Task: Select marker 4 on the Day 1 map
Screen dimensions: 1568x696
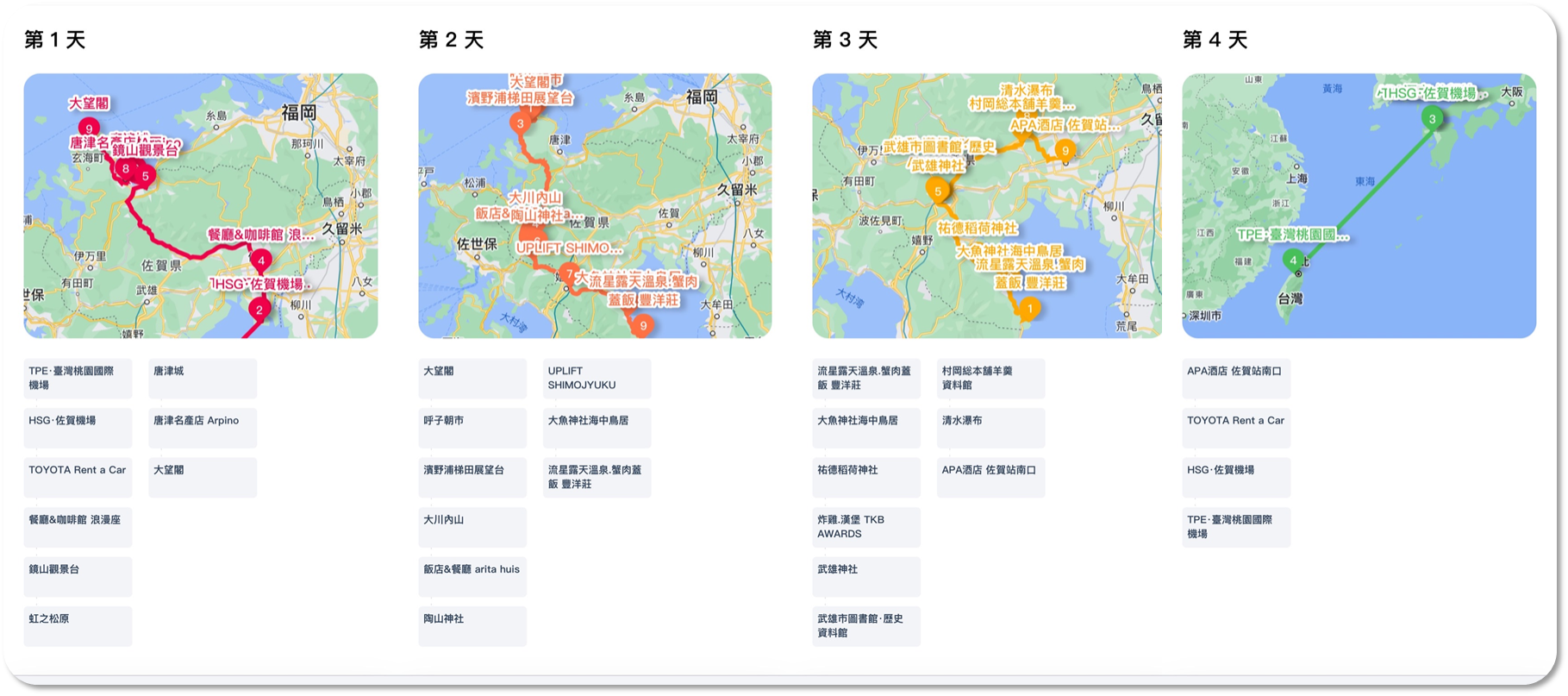Action: [x=261, y=260]
